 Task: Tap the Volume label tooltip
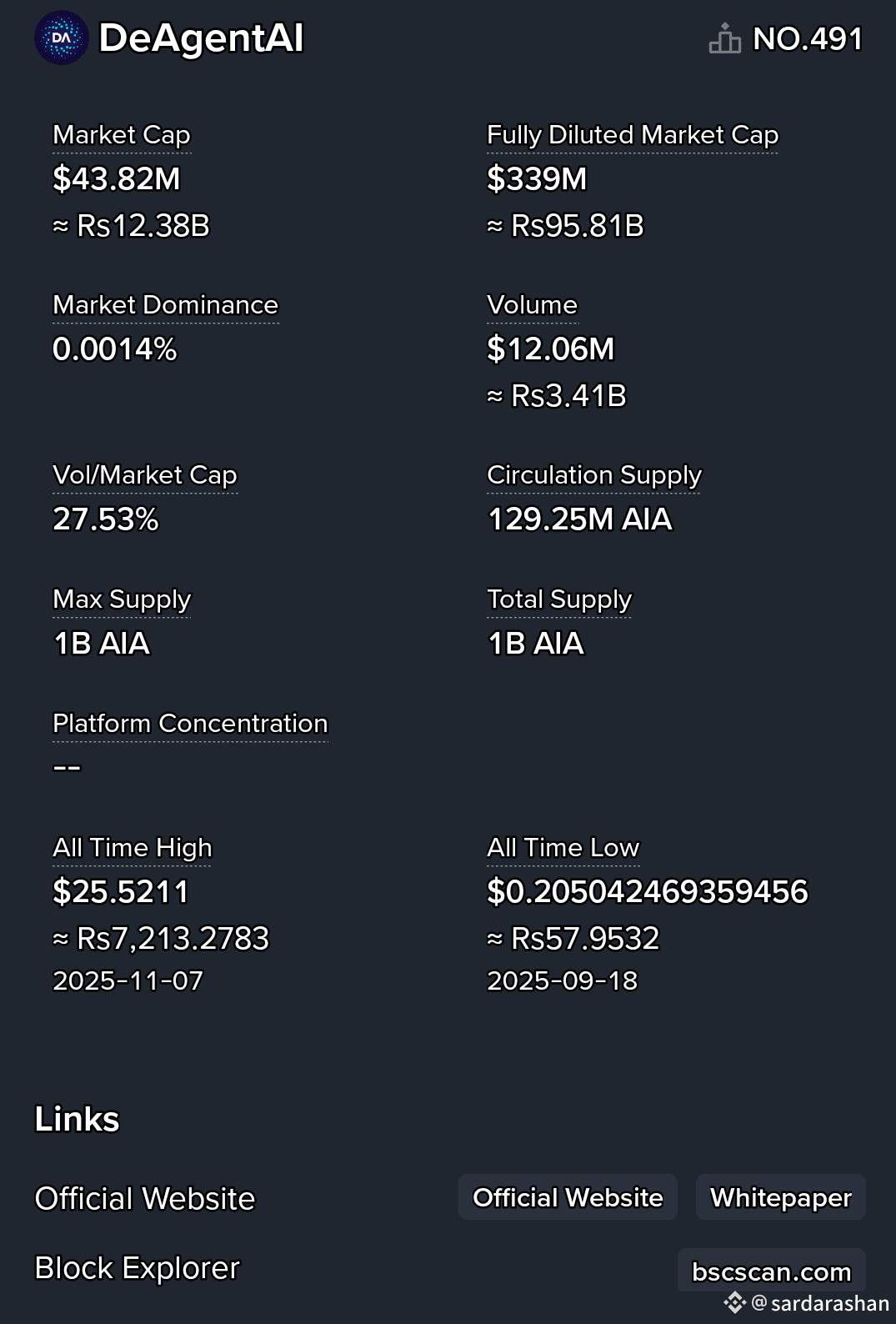click(x=532, y=305)
